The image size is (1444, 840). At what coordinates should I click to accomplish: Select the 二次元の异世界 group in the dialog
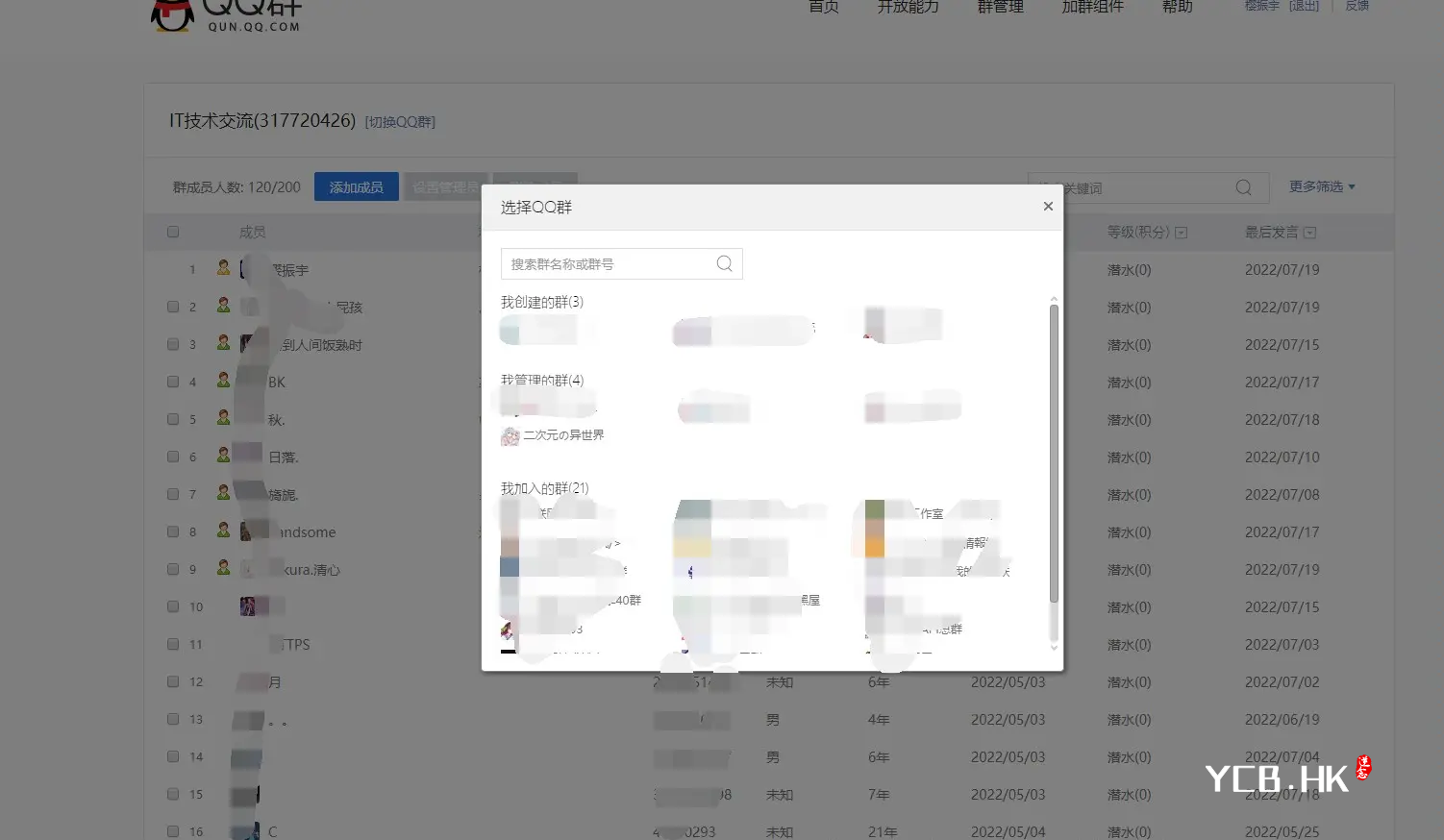553,436
